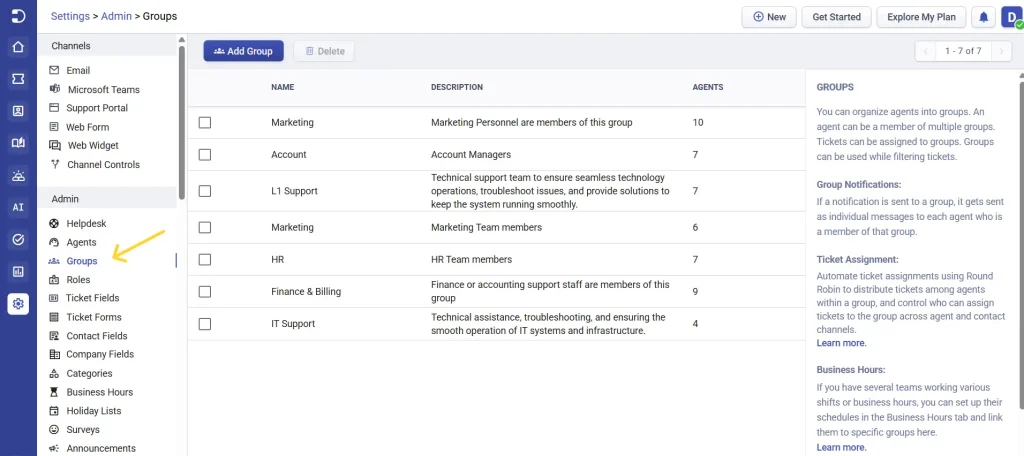Image resolution: width=1024 pixels, height=456 pixels.
Task: Open the notifications bell icon
Action: (984, 17)
